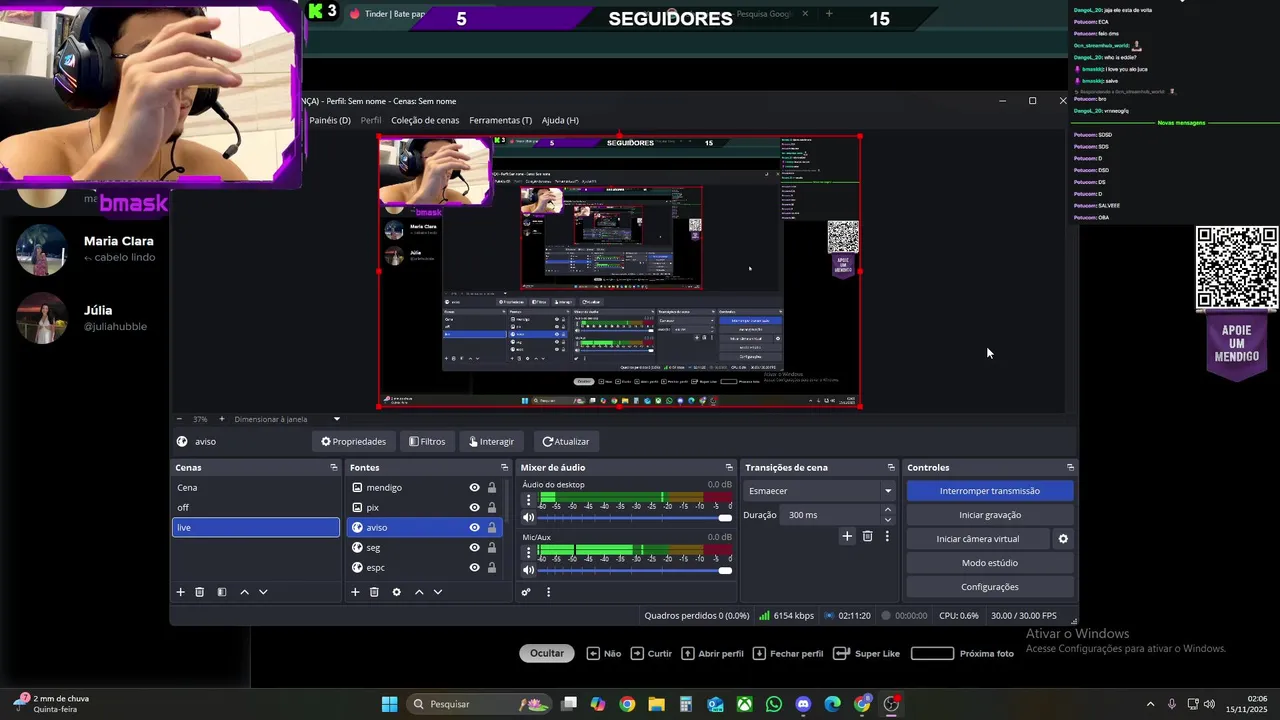Select the Cena scene

[256, 488]
